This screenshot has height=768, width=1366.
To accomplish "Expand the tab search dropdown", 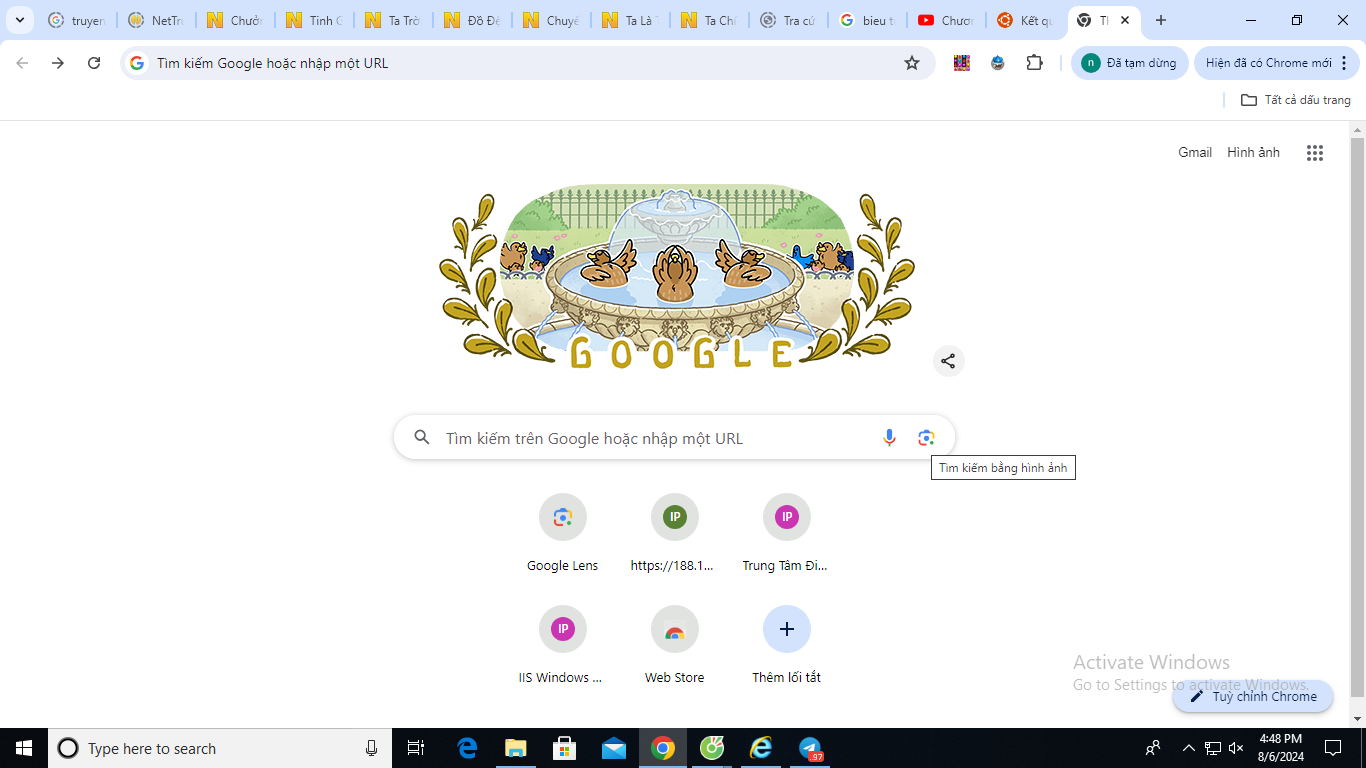I will [19, 20].
